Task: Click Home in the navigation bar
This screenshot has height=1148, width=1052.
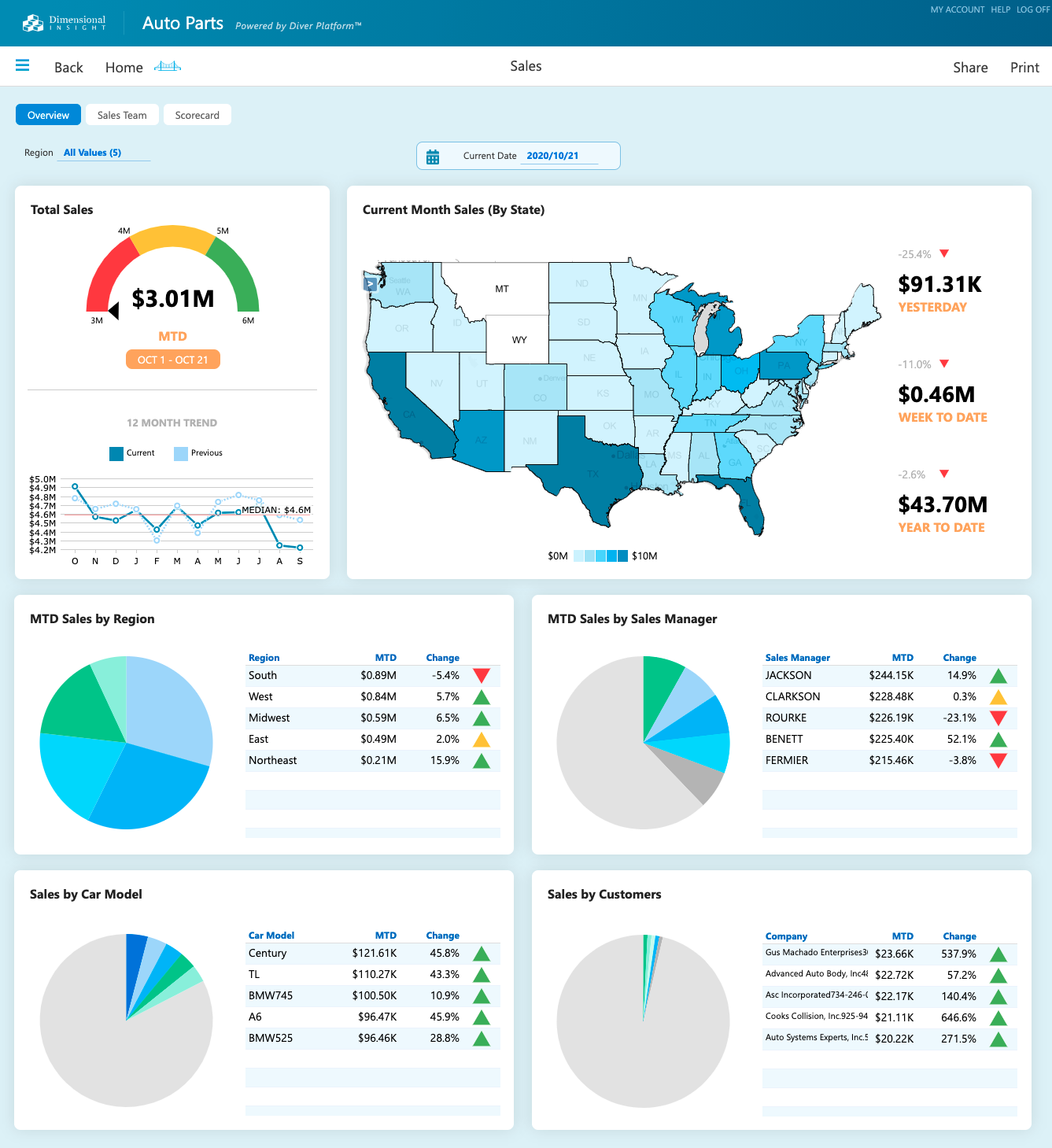Action: click(x=124, y=68)
